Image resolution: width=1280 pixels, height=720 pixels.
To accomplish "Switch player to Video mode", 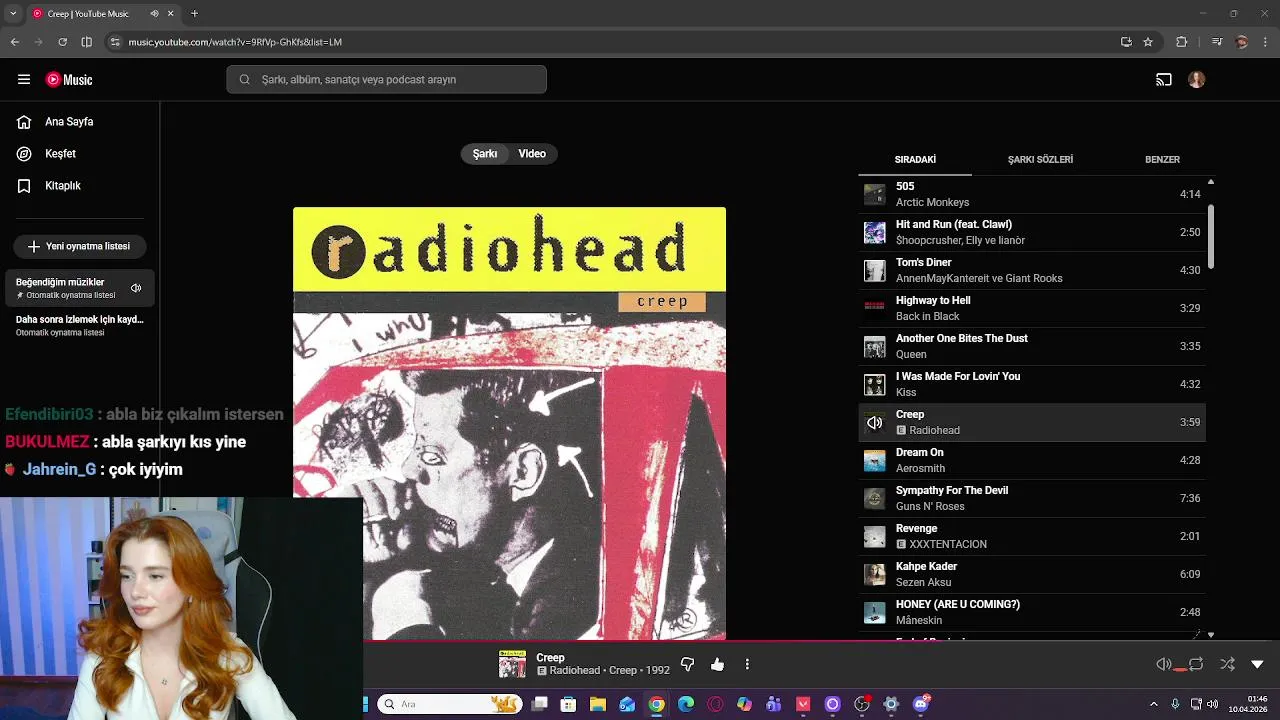I will (x=532, y=154).
